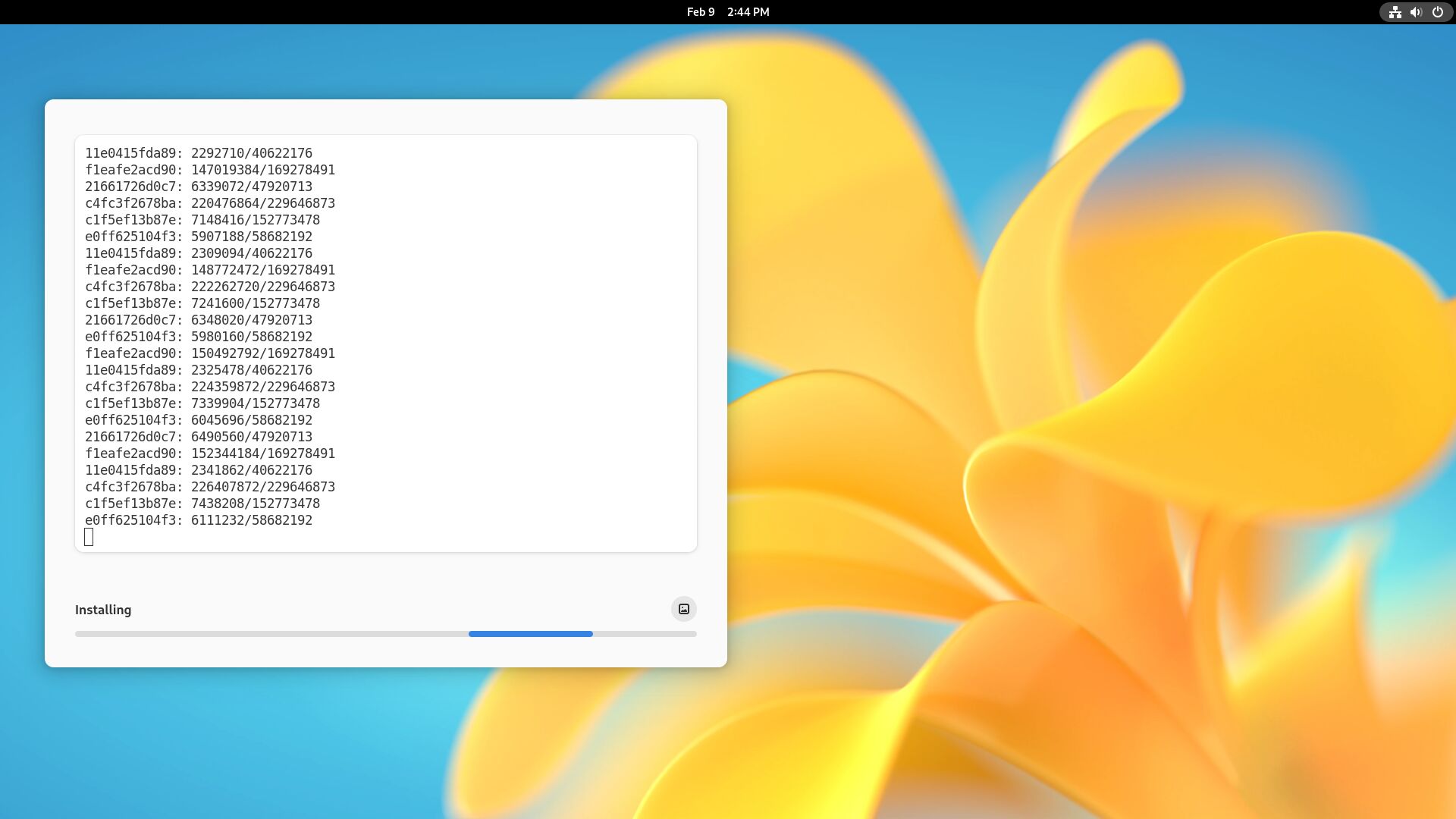The image size is (1456, 819).
Task: Select log line 21661726d0c7: 6348020/47920713
Action: coord(199,320)
